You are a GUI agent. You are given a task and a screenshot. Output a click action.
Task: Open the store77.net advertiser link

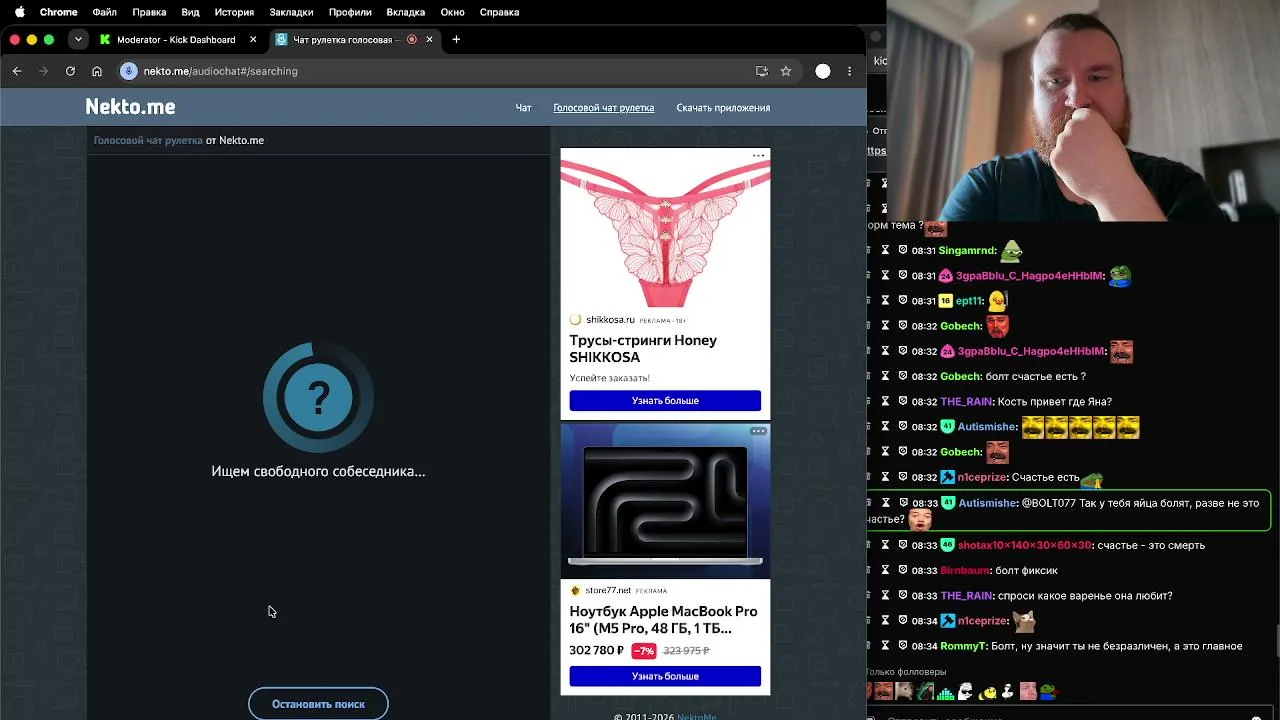point(608,591)
